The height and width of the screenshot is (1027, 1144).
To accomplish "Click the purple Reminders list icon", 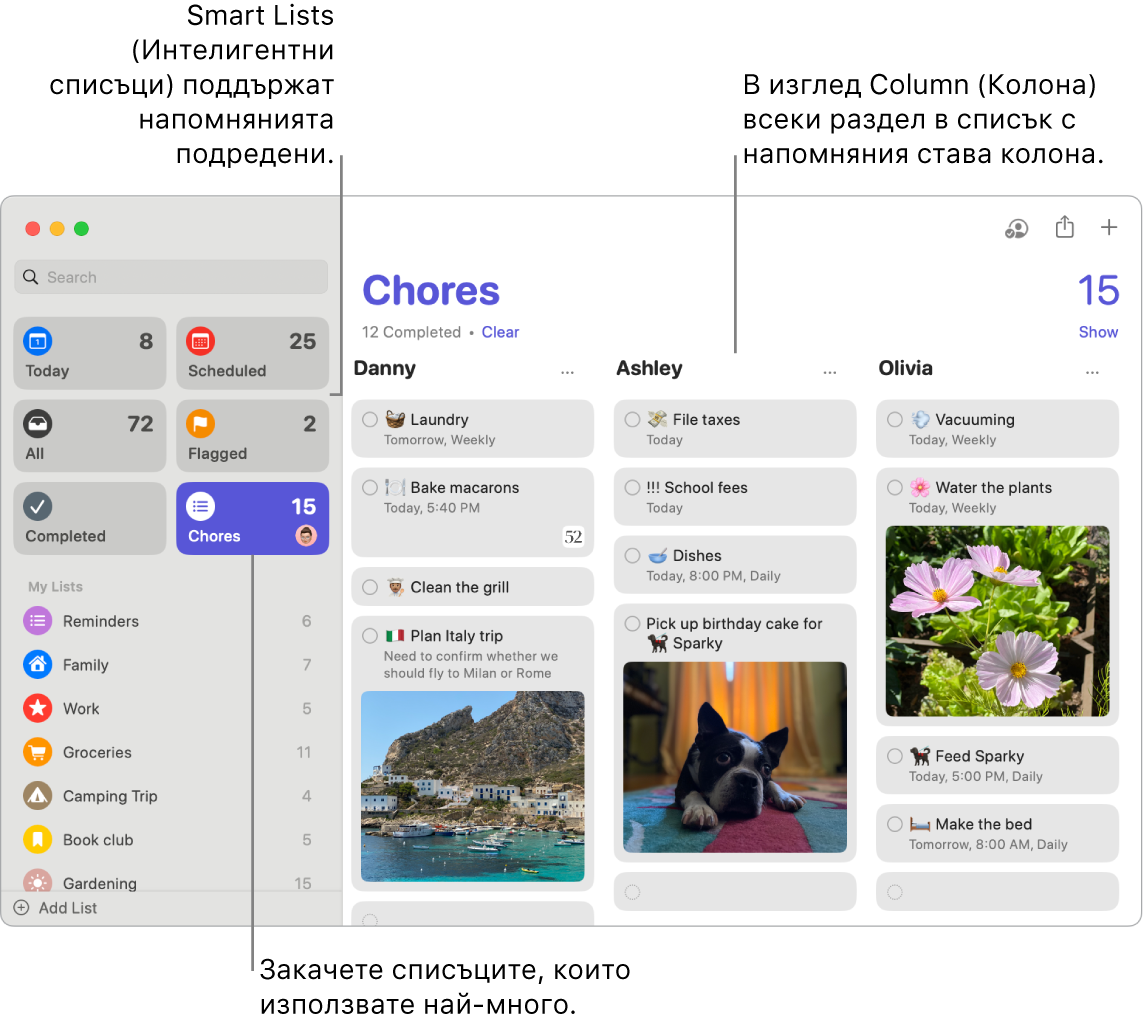I will [x=38, y=621].
